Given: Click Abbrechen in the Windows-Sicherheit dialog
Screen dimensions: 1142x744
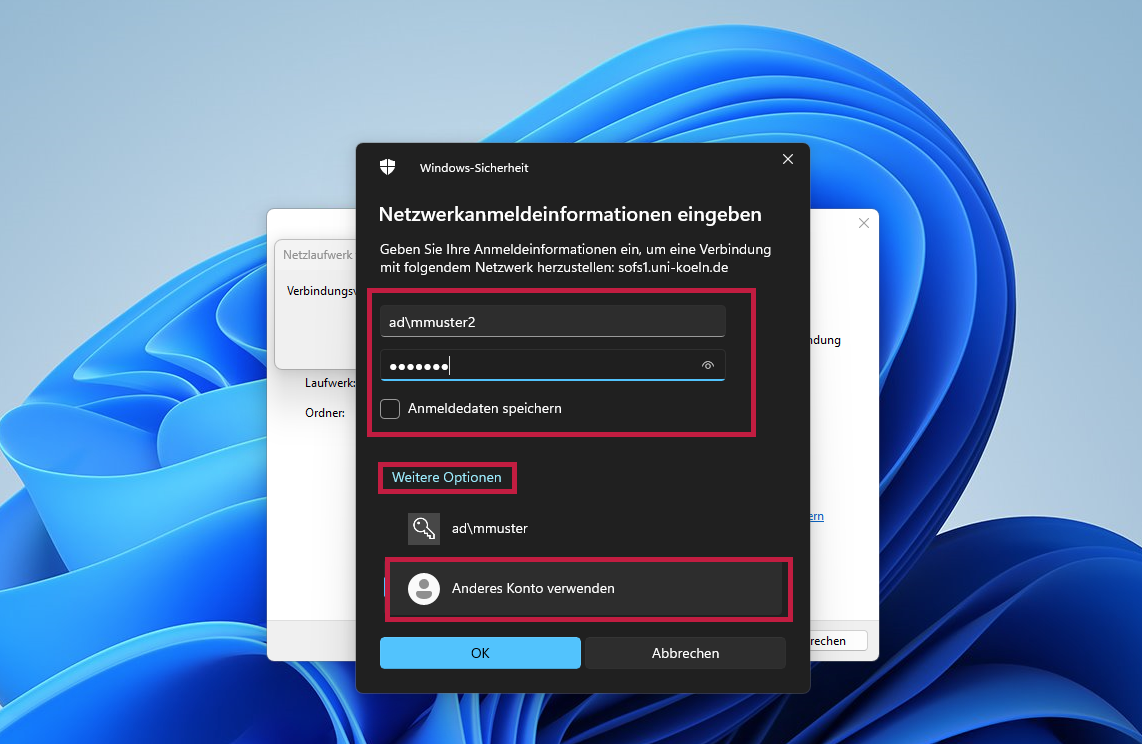Looking at the screenshot, I should [685, 653].
